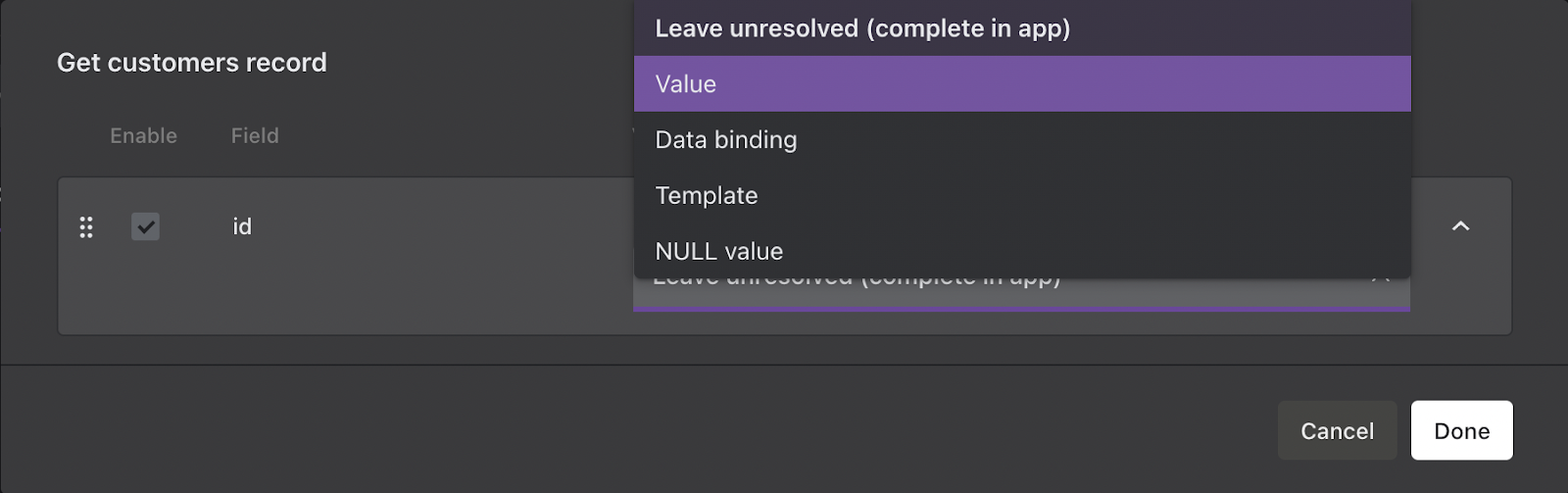This screenshot has height=493, width=1568.
Task: Click the id field name label
Action: coord(242,227)
